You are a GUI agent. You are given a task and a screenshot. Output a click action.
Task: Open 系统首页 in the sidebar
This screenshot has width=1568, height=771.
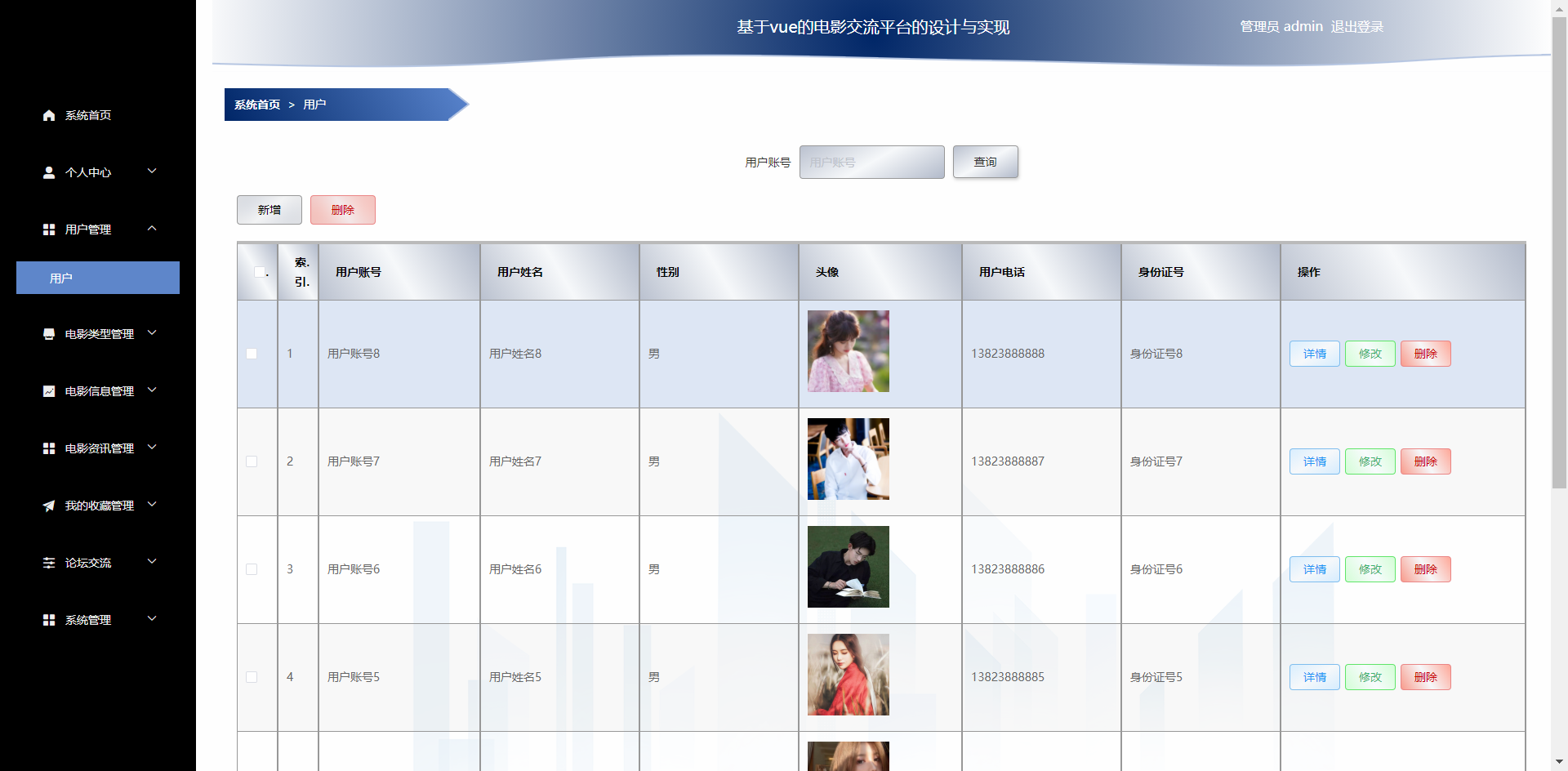[x=88, y=115]
